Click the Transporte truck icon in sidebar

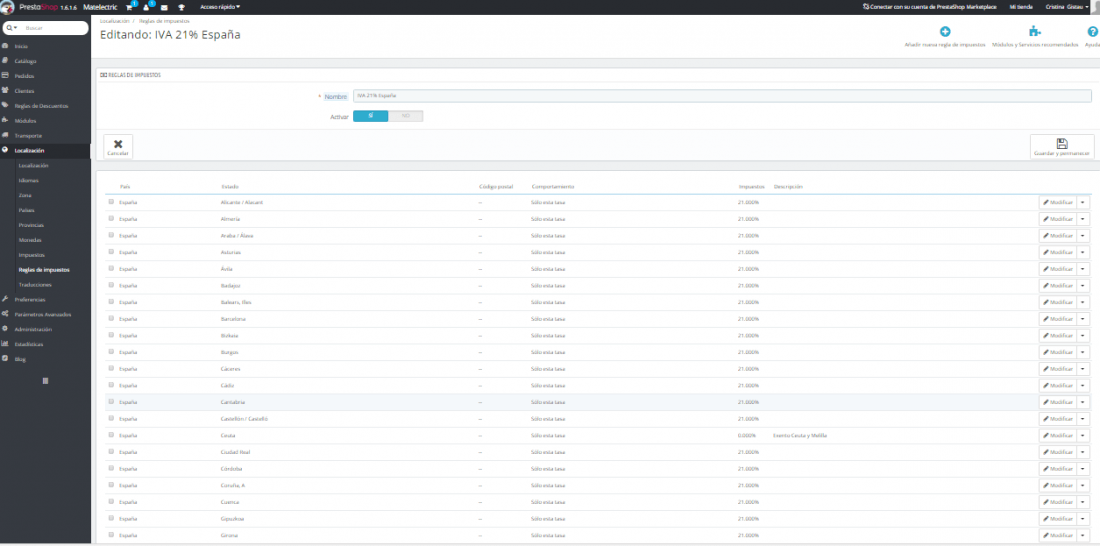point(5,135)
